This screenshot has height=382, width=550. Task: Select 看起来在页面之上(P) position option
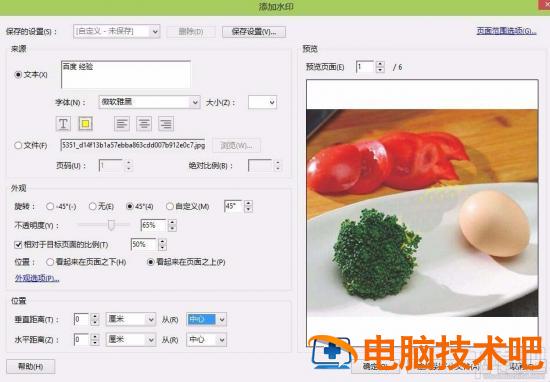150,262
